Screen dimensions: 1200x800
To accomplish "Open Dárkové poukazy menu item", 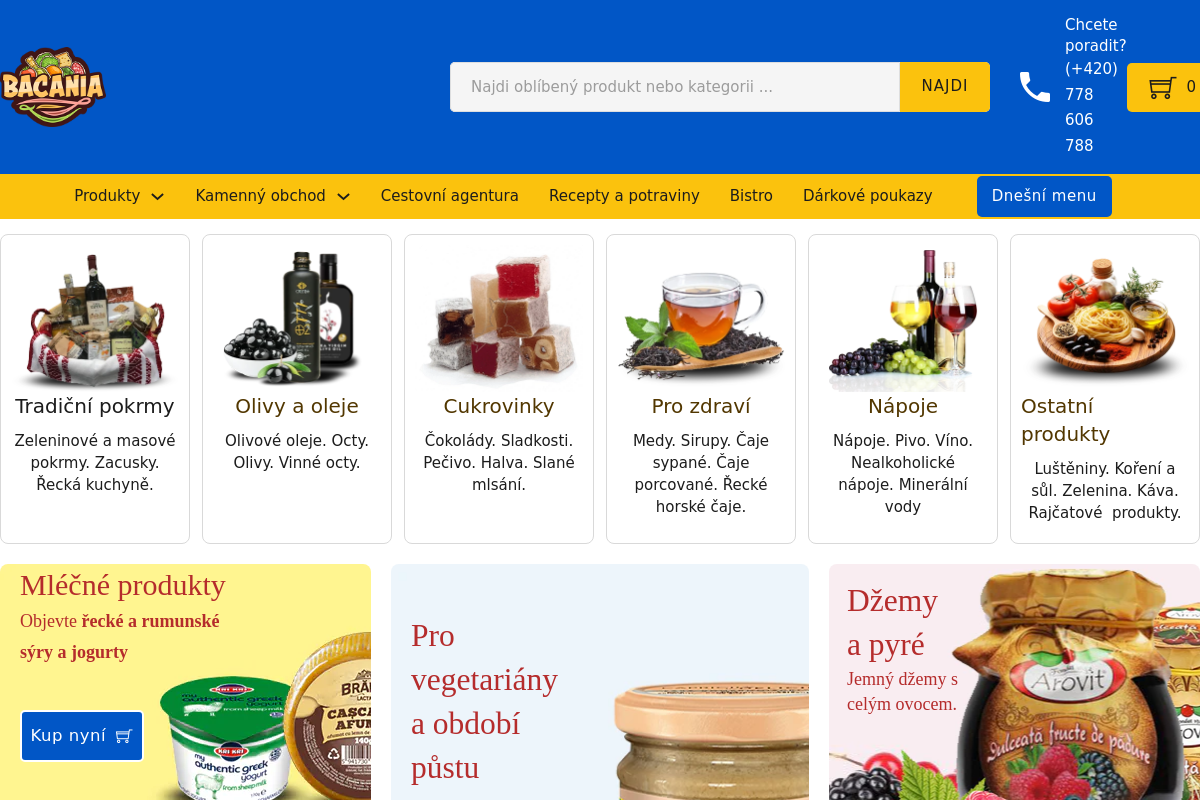I will (x=868, y=196).
